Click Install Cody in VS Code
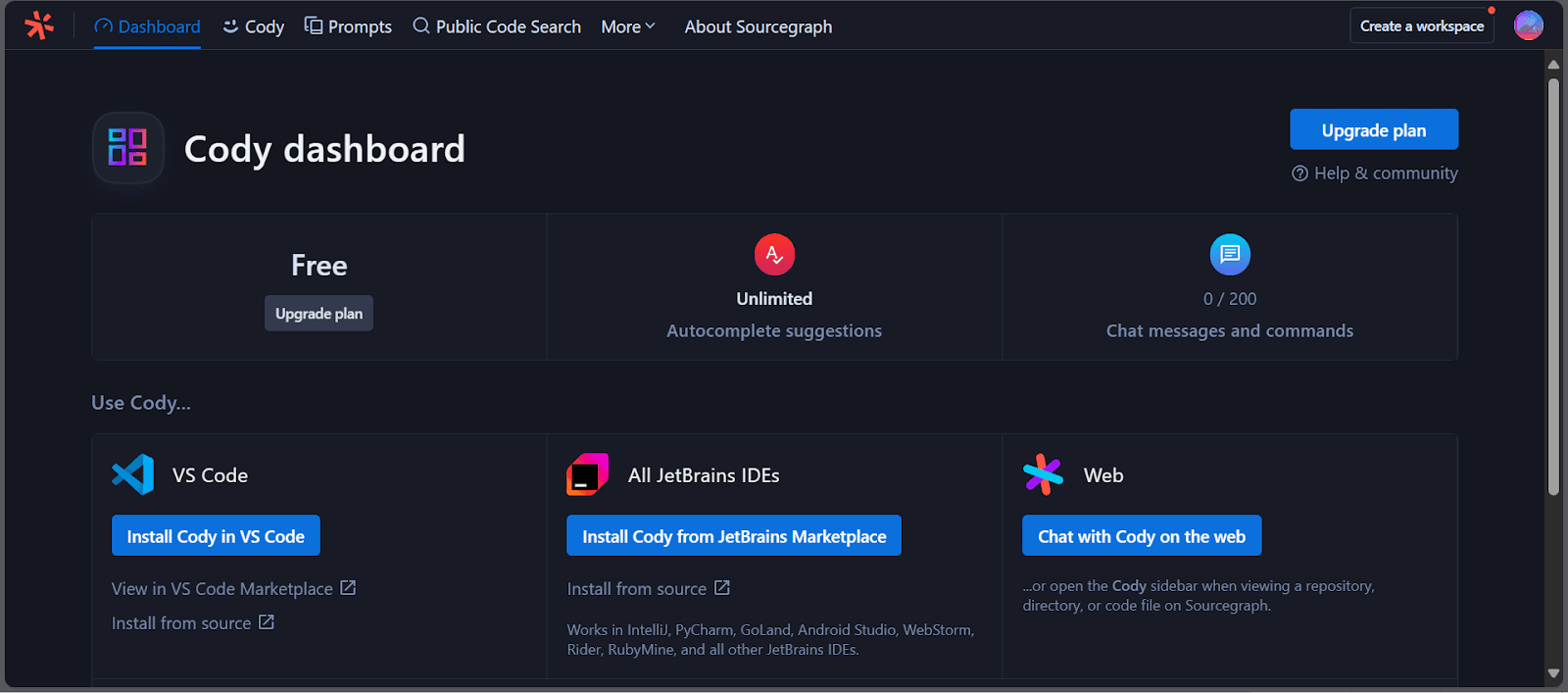1568x693 pixels. (216, 536)
